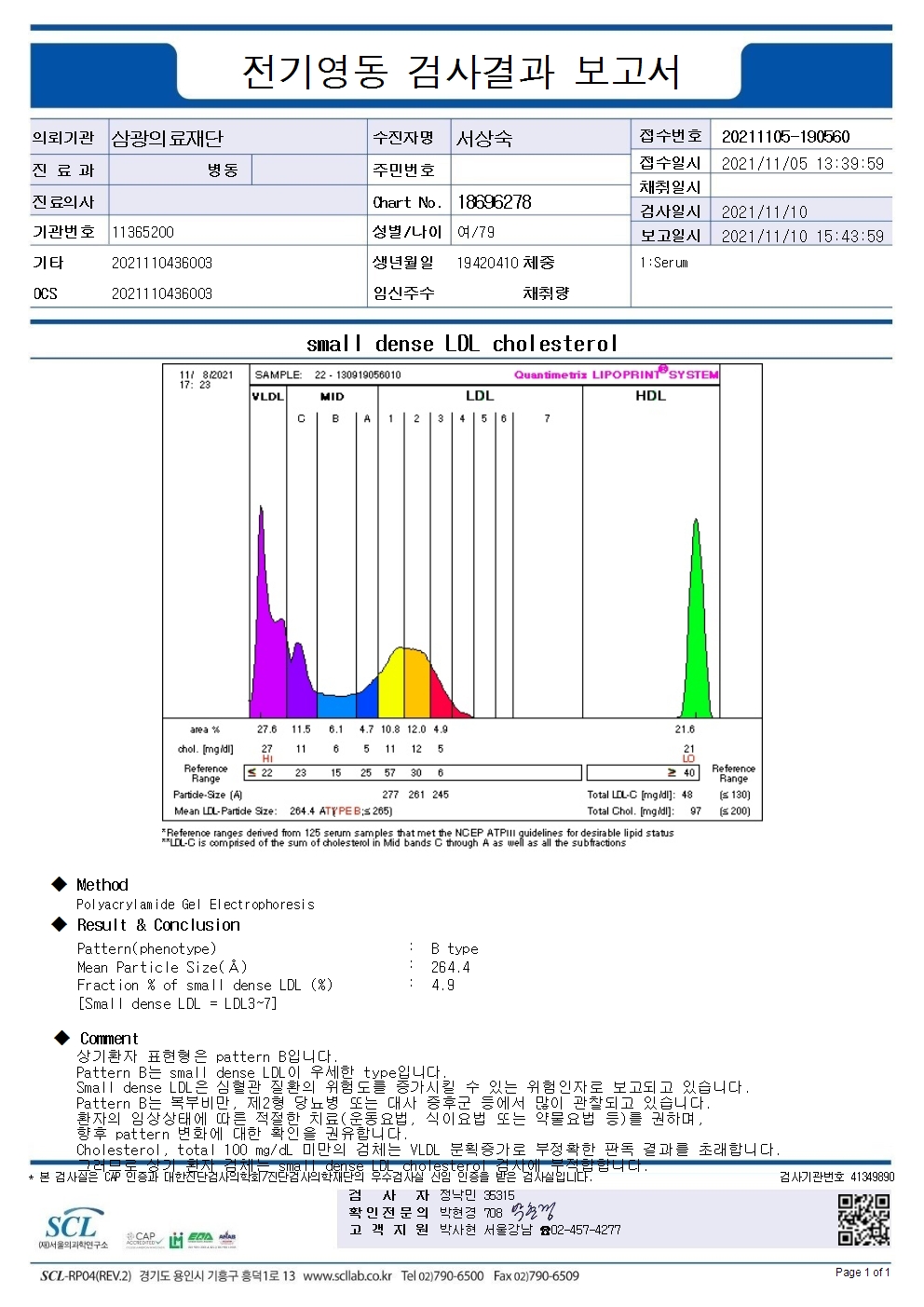Image resolution: width=924 pixels, height=1307 pixels.
Task: Click the Quantimetrix LIPOPRINT SYSTEM label
Action: point(616,374)
